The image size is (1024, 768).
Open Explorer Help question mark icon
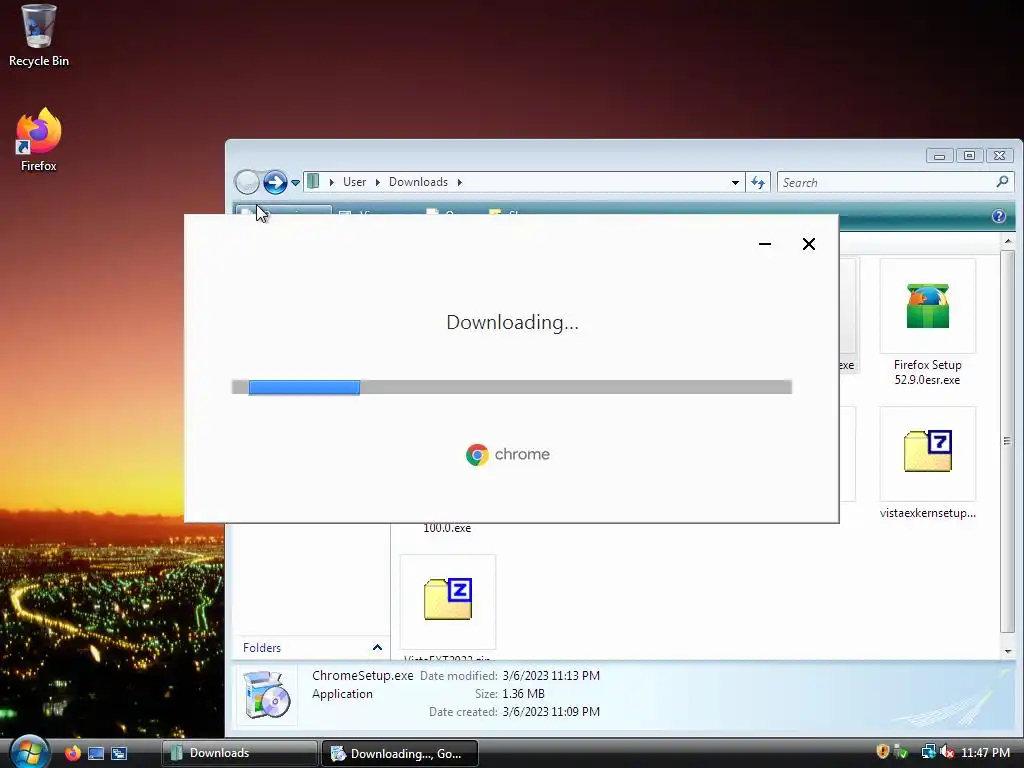[x=999, y=216]
